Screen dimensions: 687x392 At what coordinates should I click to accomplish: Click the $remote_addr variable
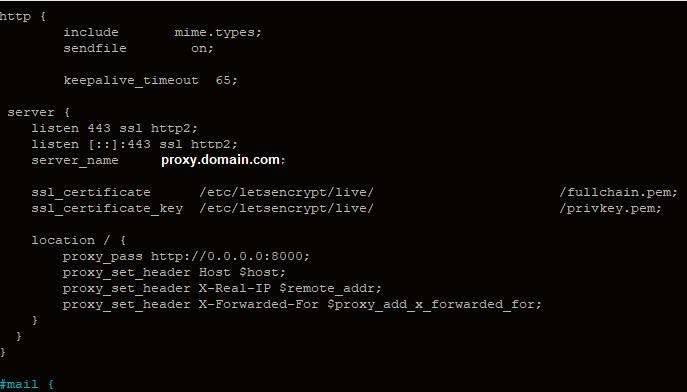pyautogui.click(x=330, y=288)
